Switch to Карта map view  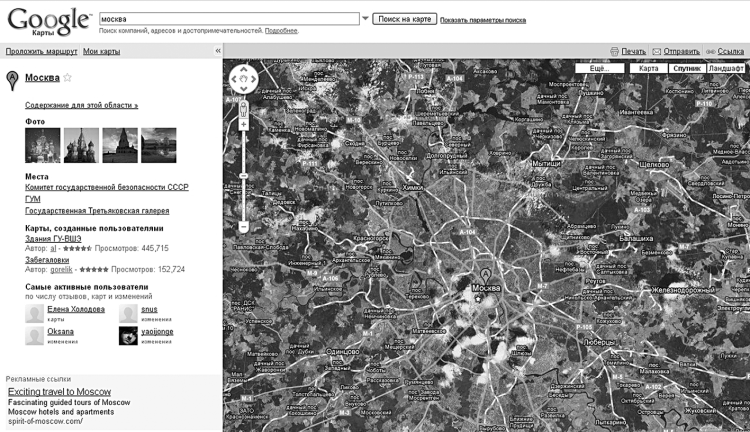649,68
